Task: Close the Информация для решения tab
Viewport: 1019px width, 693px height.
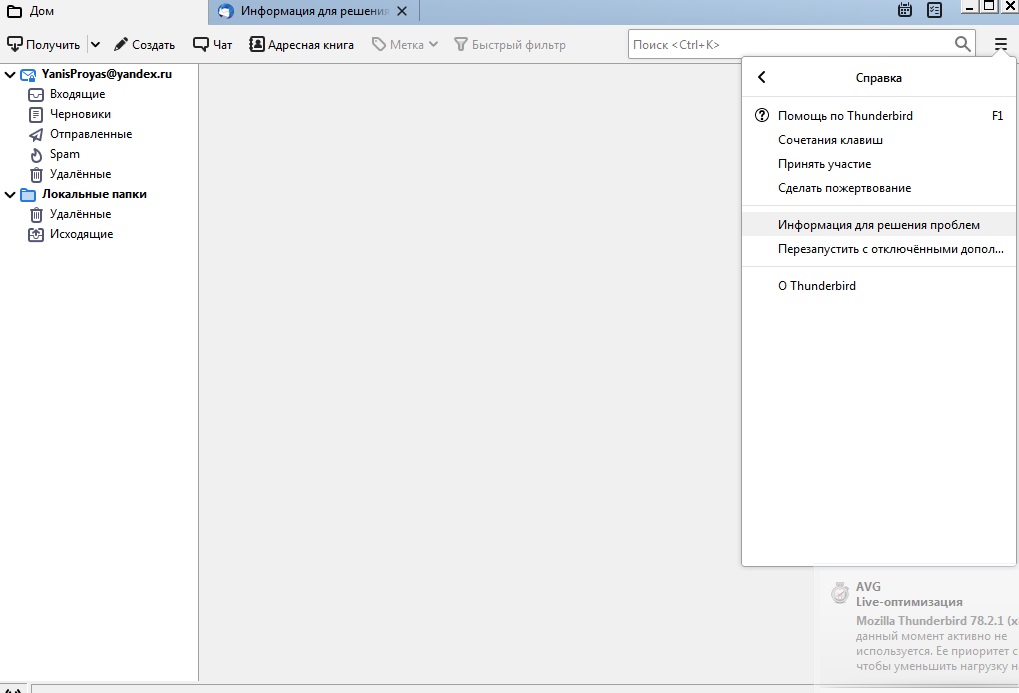Action: [x=402, y=11]
